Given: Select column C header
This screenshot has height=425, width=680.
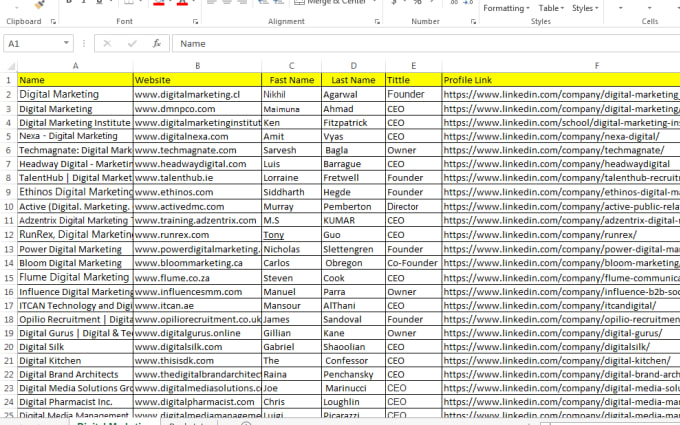Looking at the screenshot, I should pyautogui.click(x=291, y=66).
